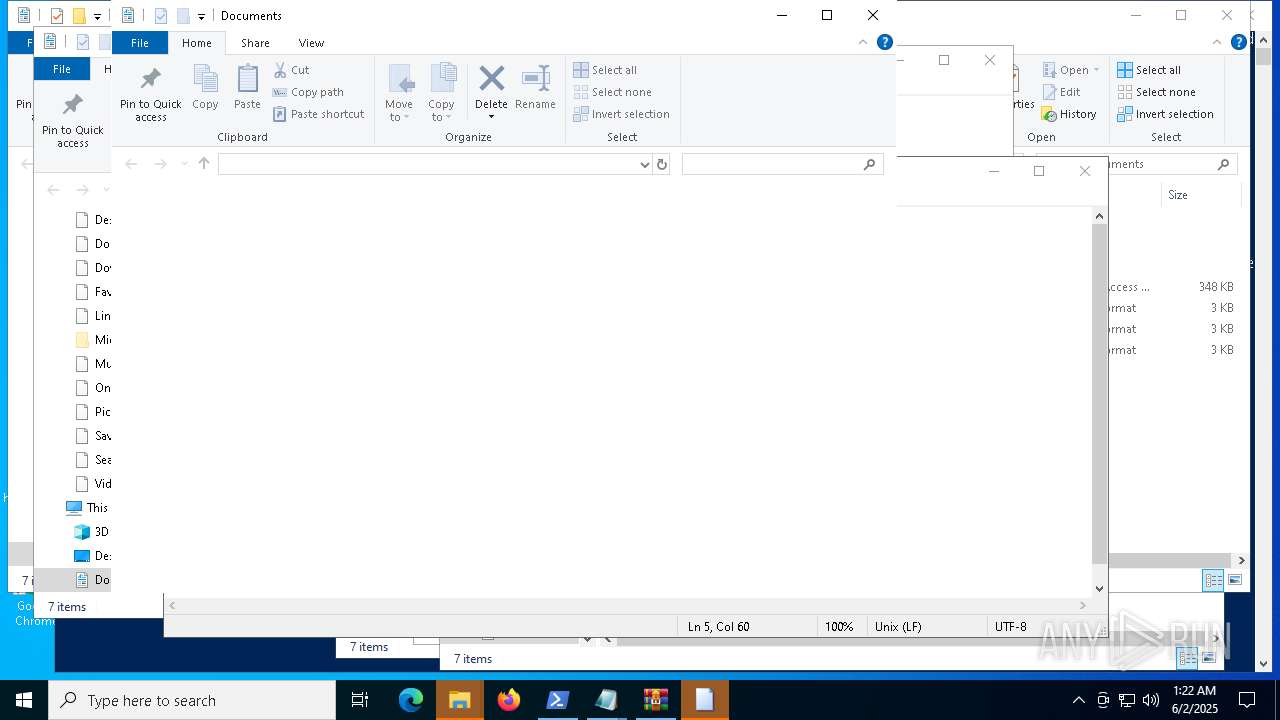The height and width of the screenshot is (720, 1280).
Task: Click the 100% zoom level in Notepad status bar
Action: (839, 627)
